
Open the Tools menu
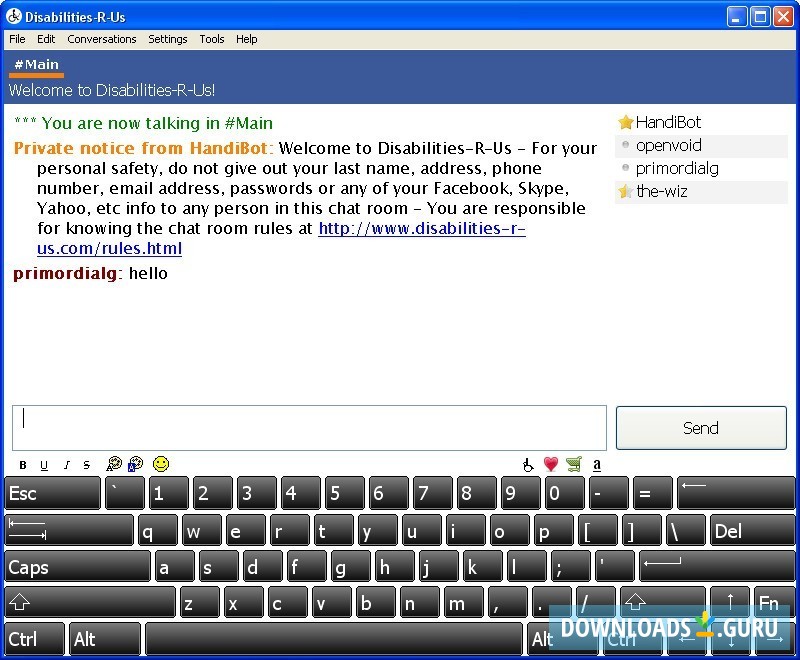(x=212, y=39)
